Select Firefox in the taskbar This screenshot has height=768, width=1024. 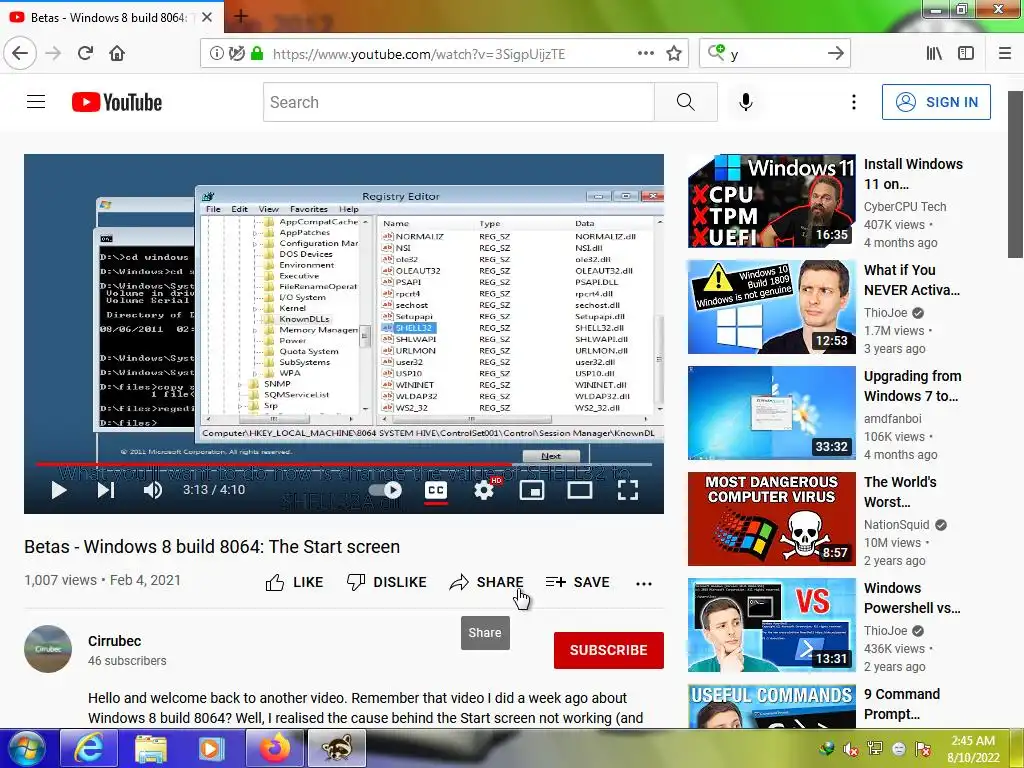point(275,748)
